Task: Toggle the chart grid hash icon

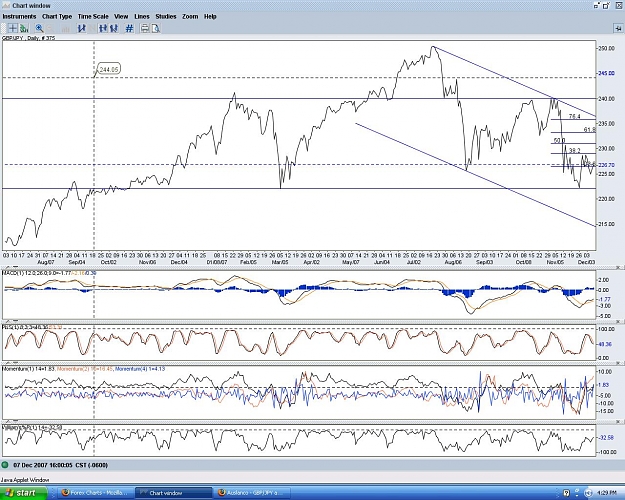Action: click(x=129, y=28)
